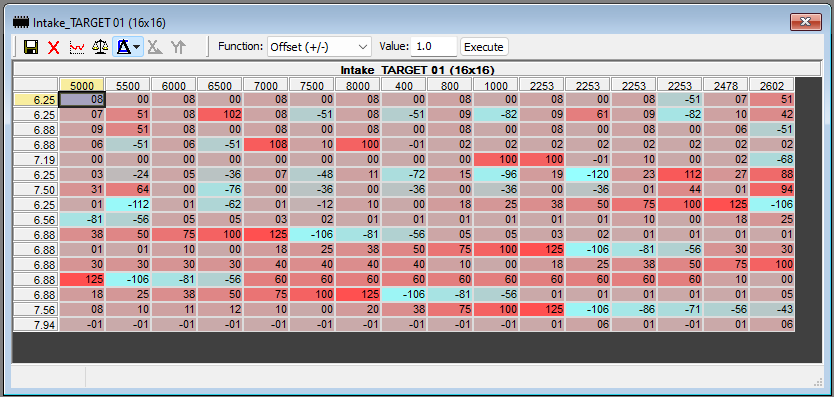Viewport: 834px width, 397px height.
Task: Expand the arrow beside the blue triangle tool
Action: pyautogui.click(x=137, y=47)
